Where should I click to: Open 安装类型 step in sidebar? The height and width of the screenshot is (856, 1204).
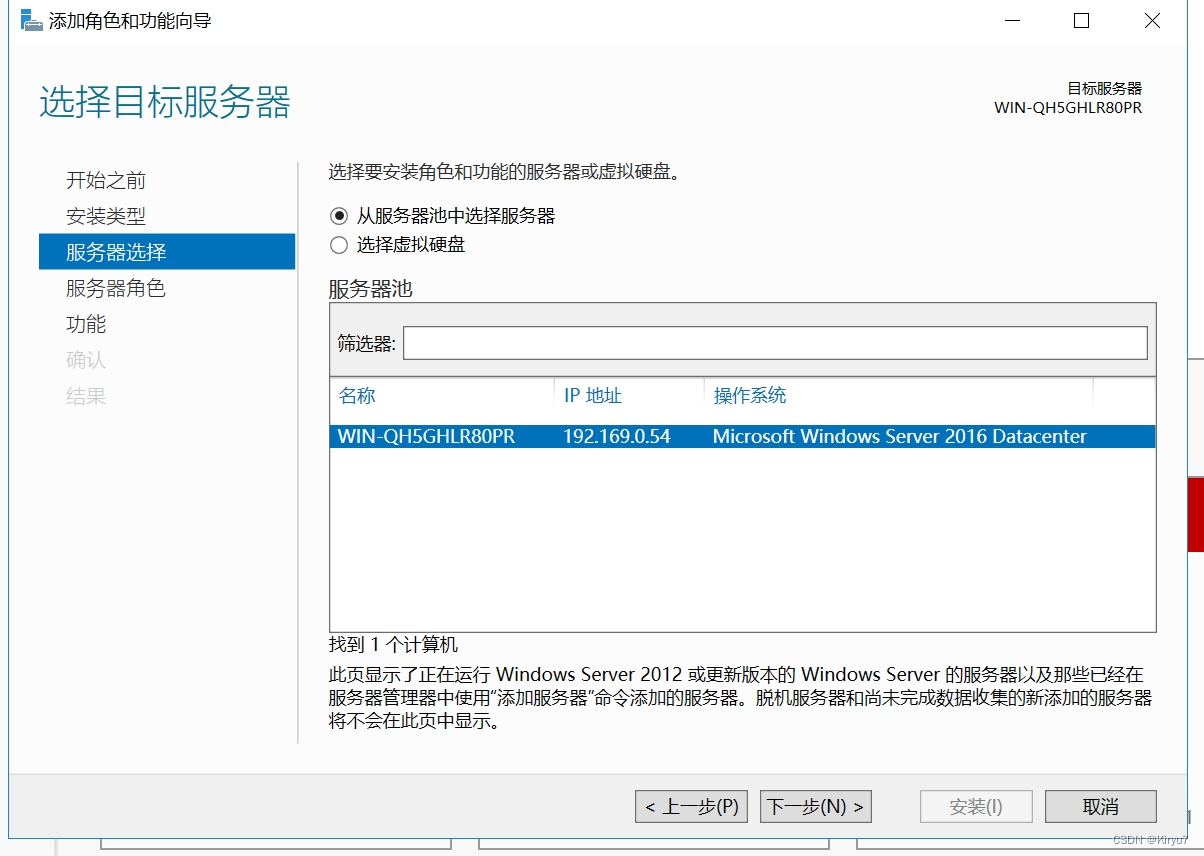coord(106,216)
